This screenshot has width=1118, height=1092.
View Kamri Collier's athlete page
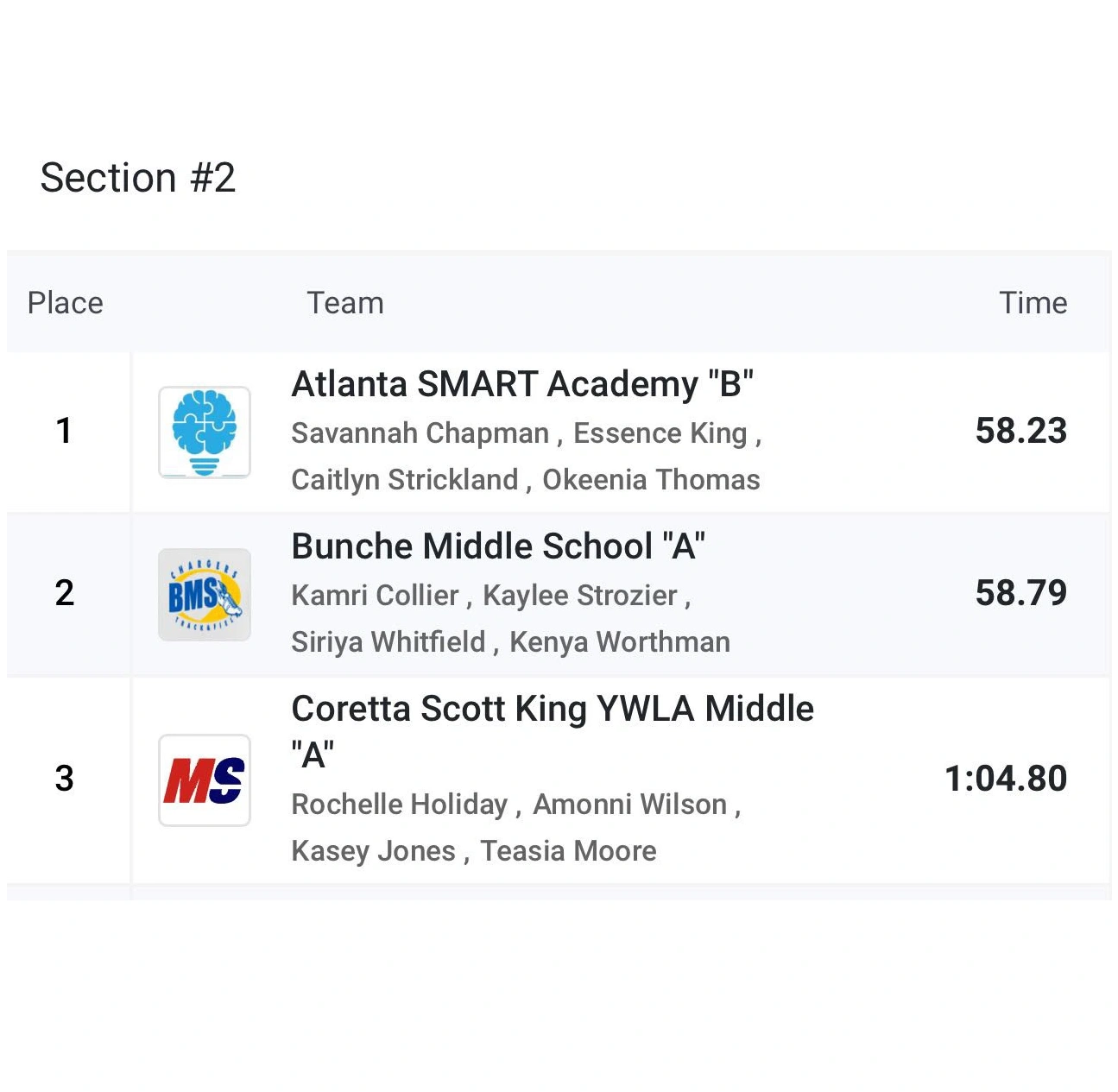(x=376, y=596)
